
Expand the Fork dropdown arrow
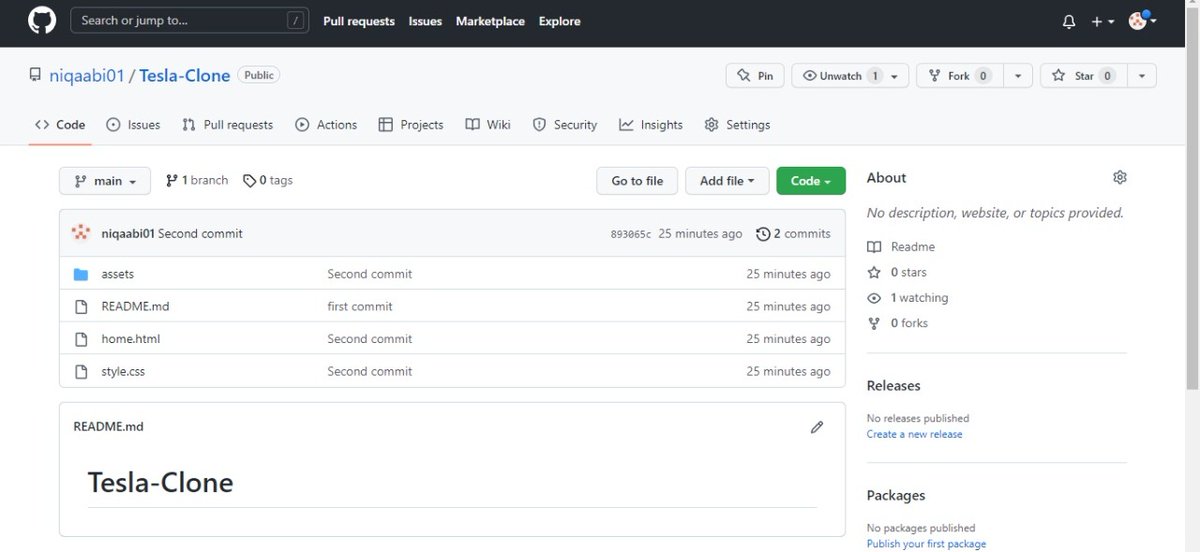coord(1017,76)
